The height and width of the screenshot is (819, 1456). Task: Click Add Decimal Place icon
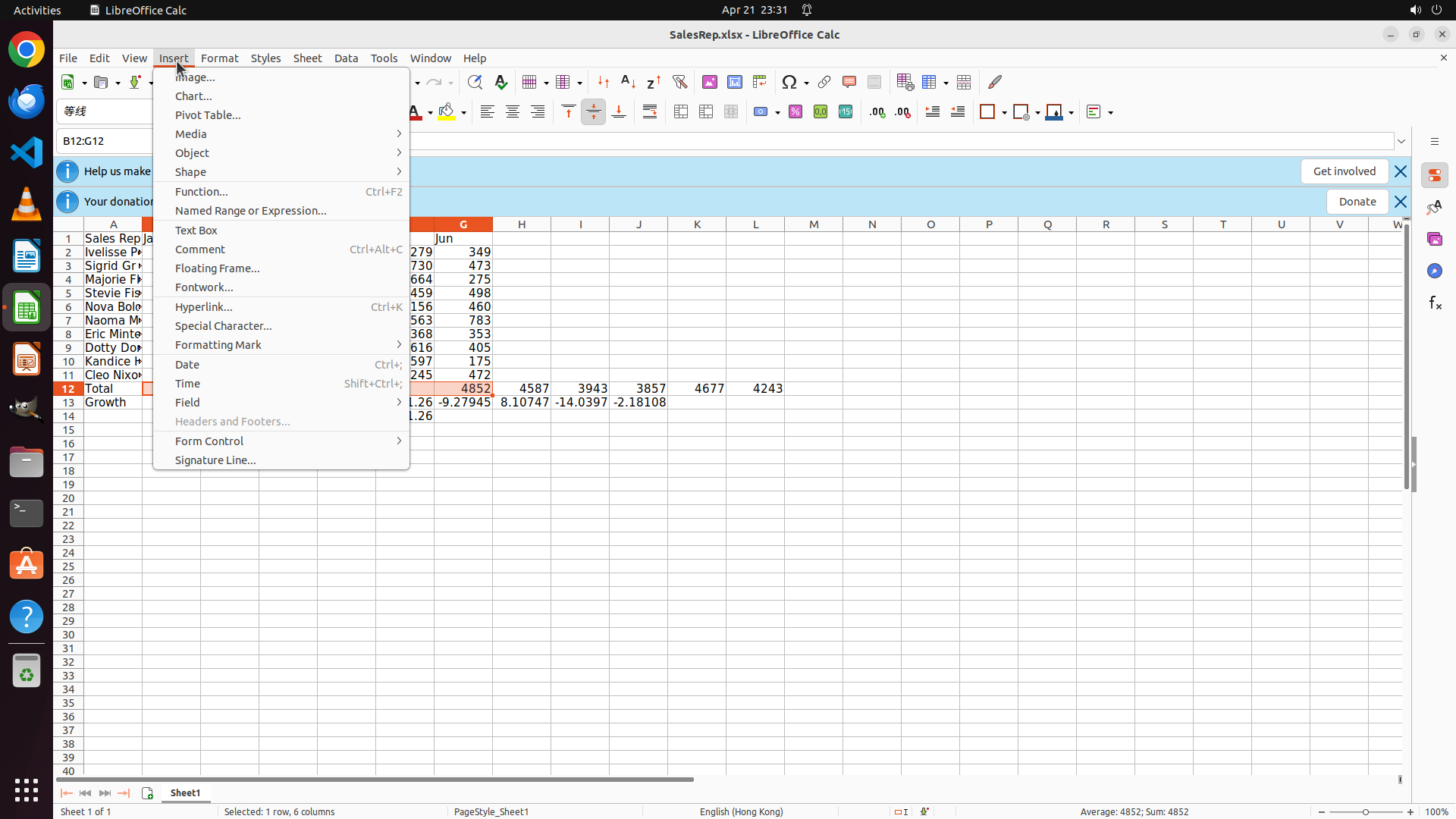pyautogui.click(x=877, y=112)
